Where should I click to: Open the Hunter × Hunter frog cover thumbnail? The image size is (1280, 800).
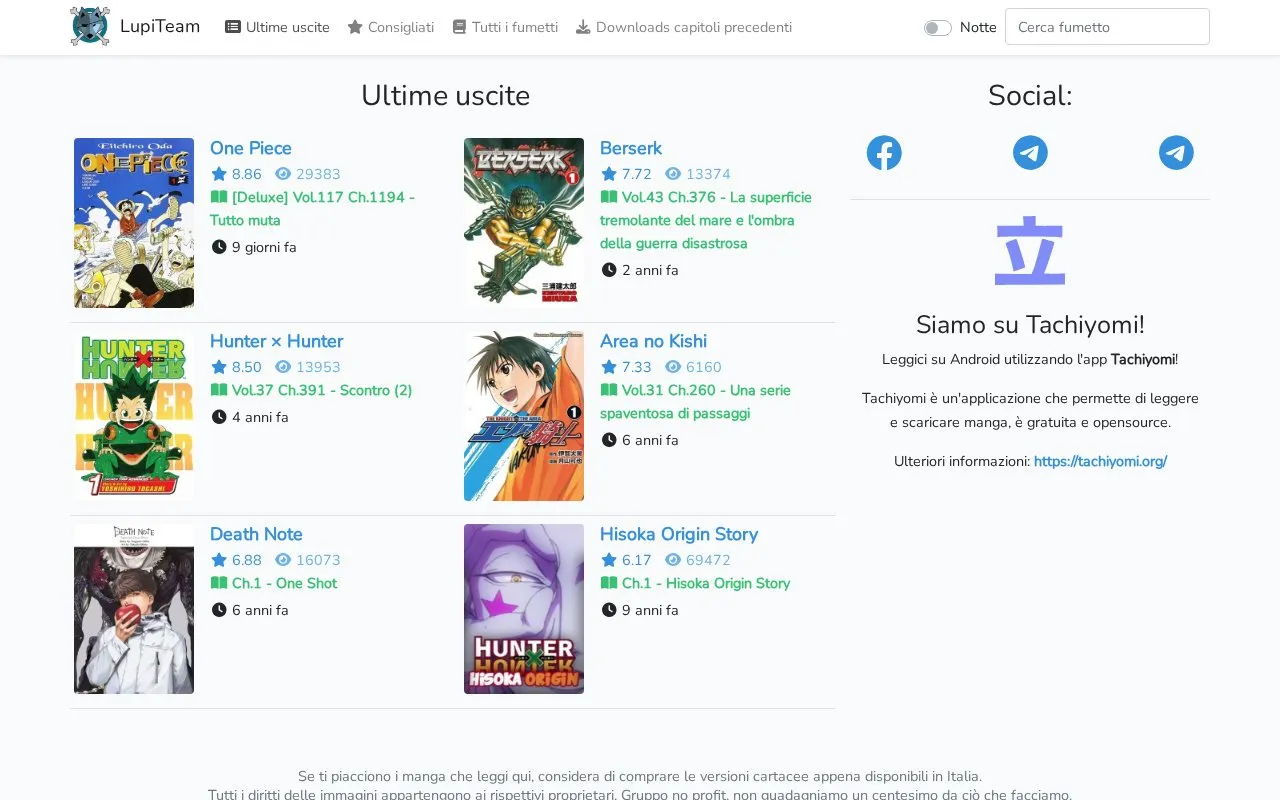[x=134, y=416]
